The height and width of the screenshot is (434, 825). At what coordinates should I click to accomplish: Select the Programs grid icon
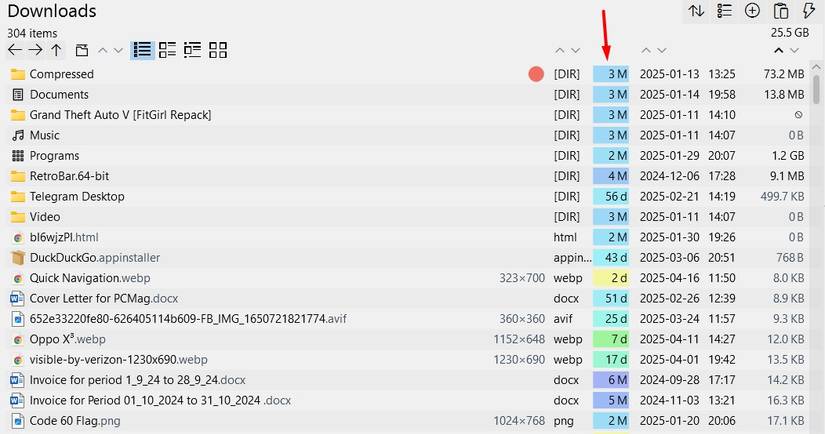18,156
